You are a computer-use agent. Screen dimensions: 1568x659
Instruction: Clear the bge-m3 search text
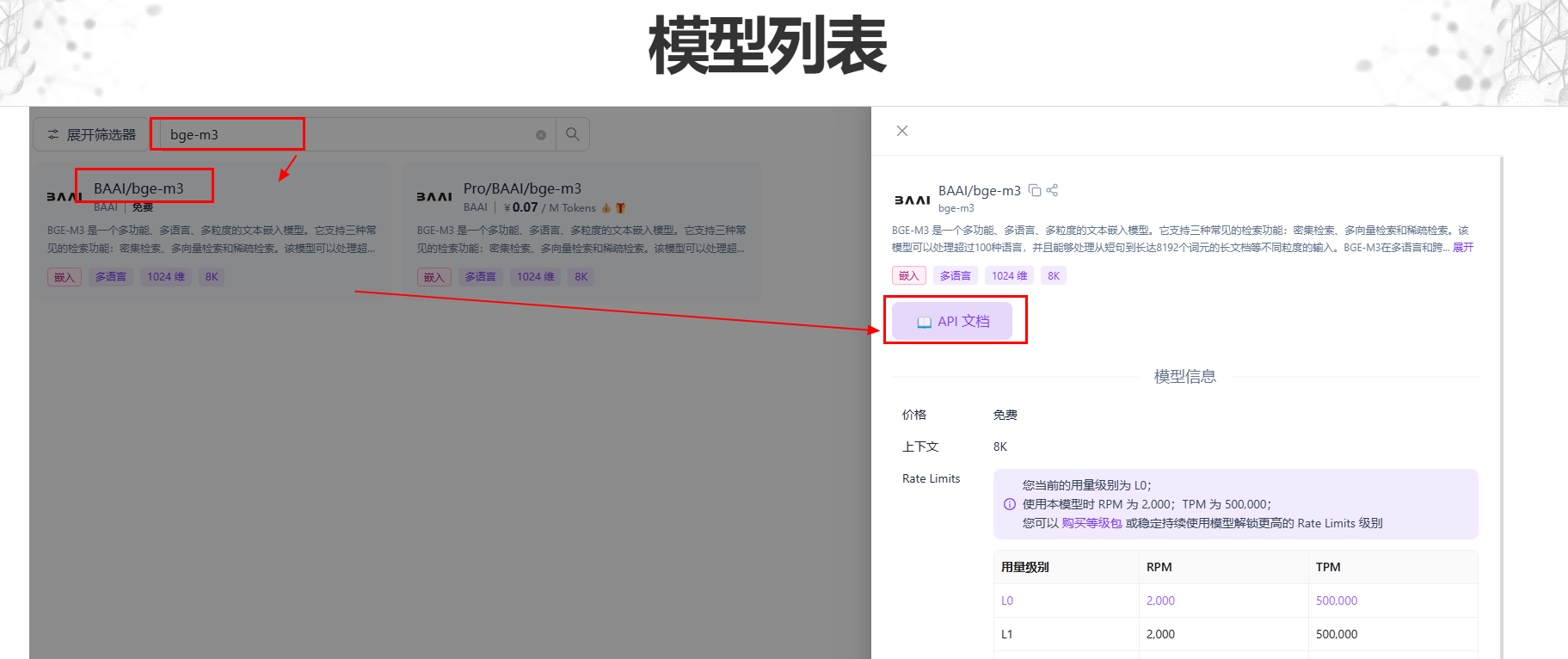(x=541, y=134)
